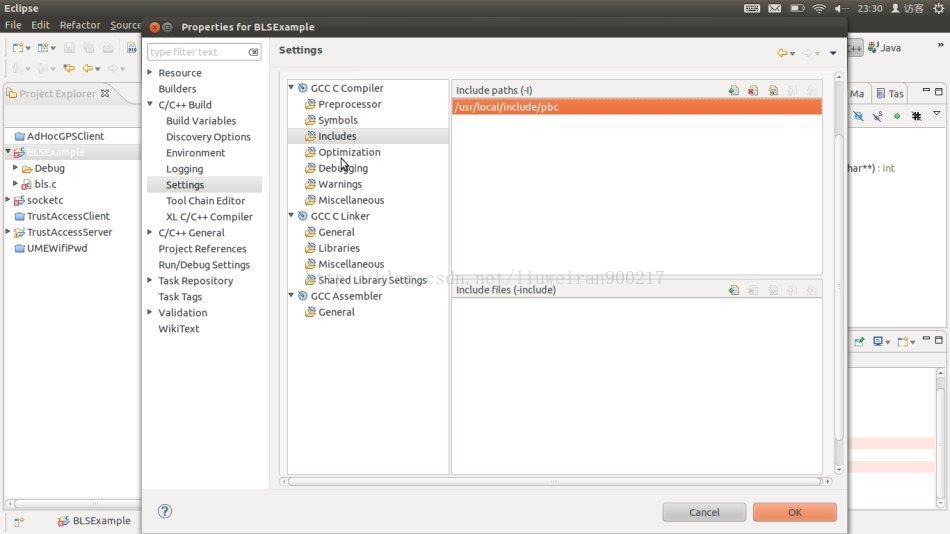Open the Wi-Fi network indicator
This screenshot has height=534, width=950.
click(819, 8)
